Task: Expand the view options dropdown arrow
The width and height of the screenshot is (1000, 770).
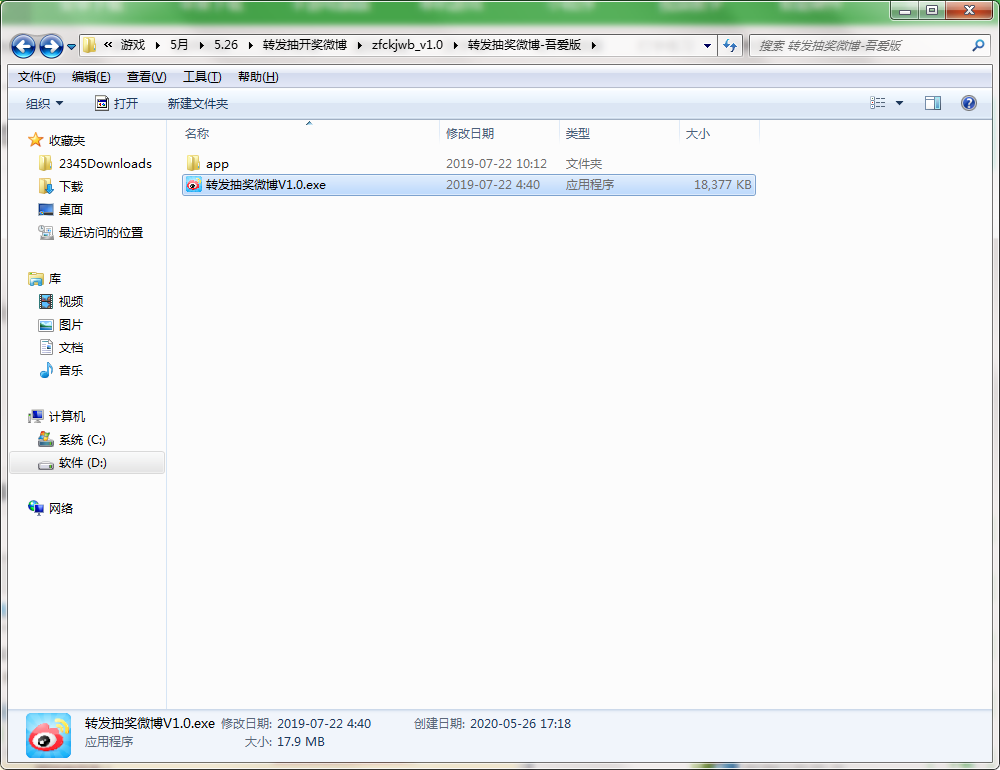Action: pos(899,103)
